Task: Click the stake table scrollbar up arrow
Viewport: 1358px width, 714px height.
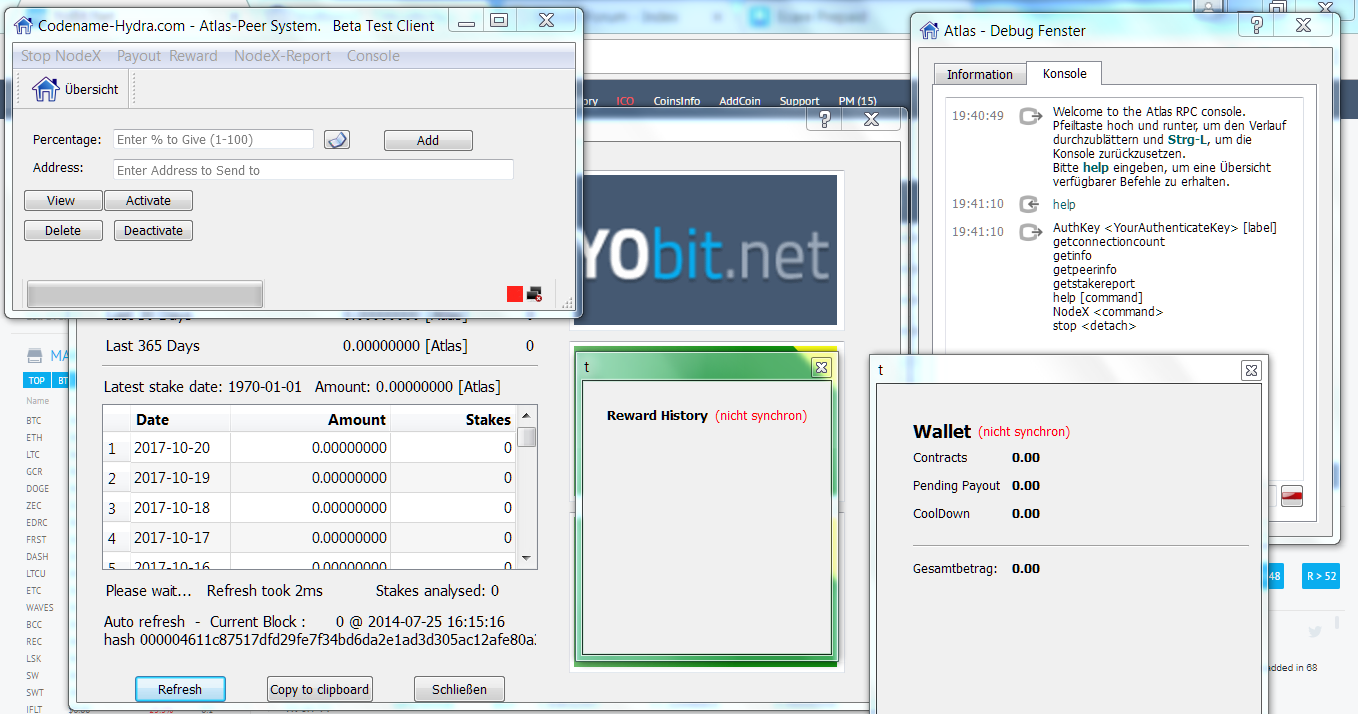Action: pos(527,417)
